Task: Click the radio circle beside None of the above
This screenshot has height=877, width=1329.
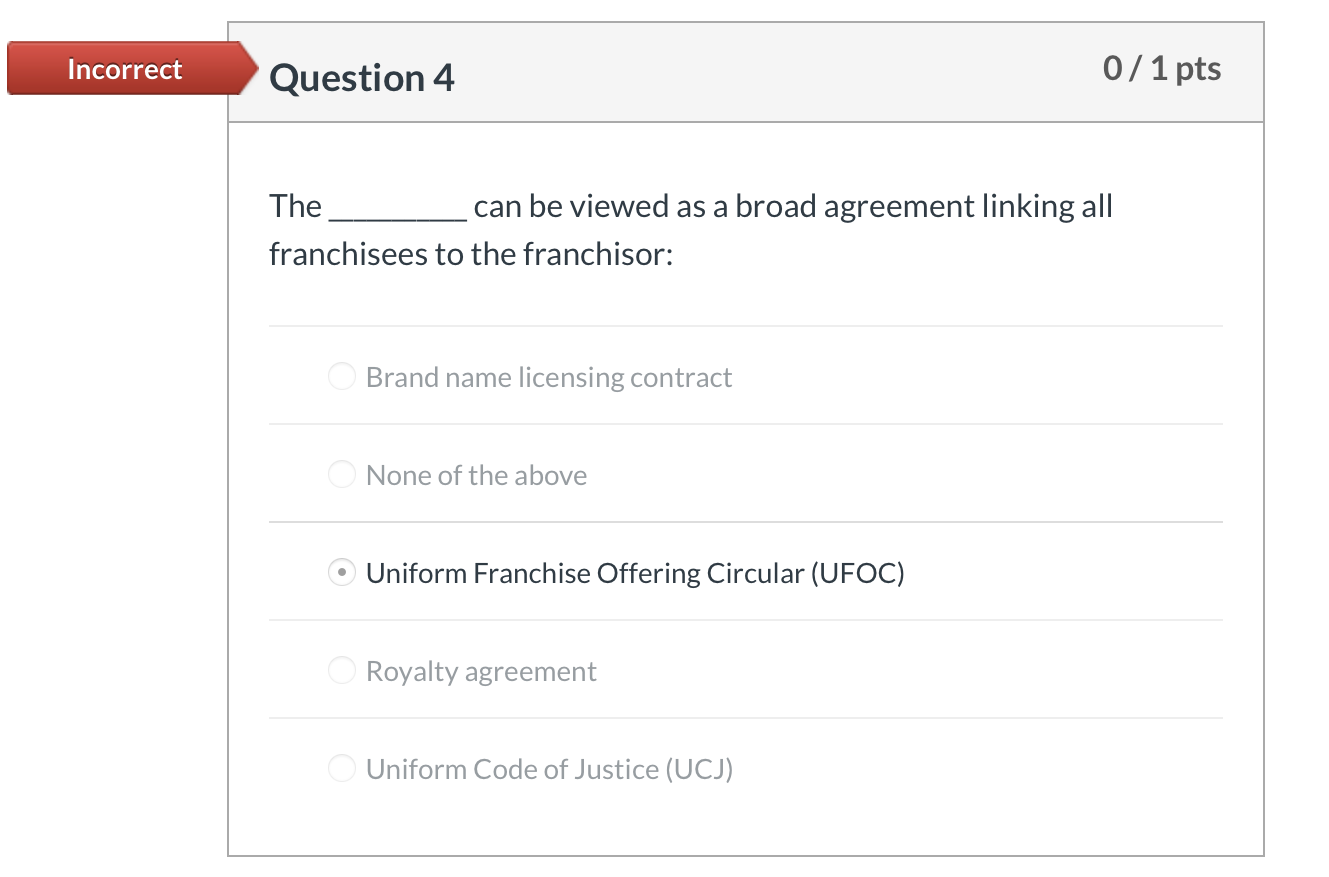Action: pyautogui.click(x=342, y=474)
